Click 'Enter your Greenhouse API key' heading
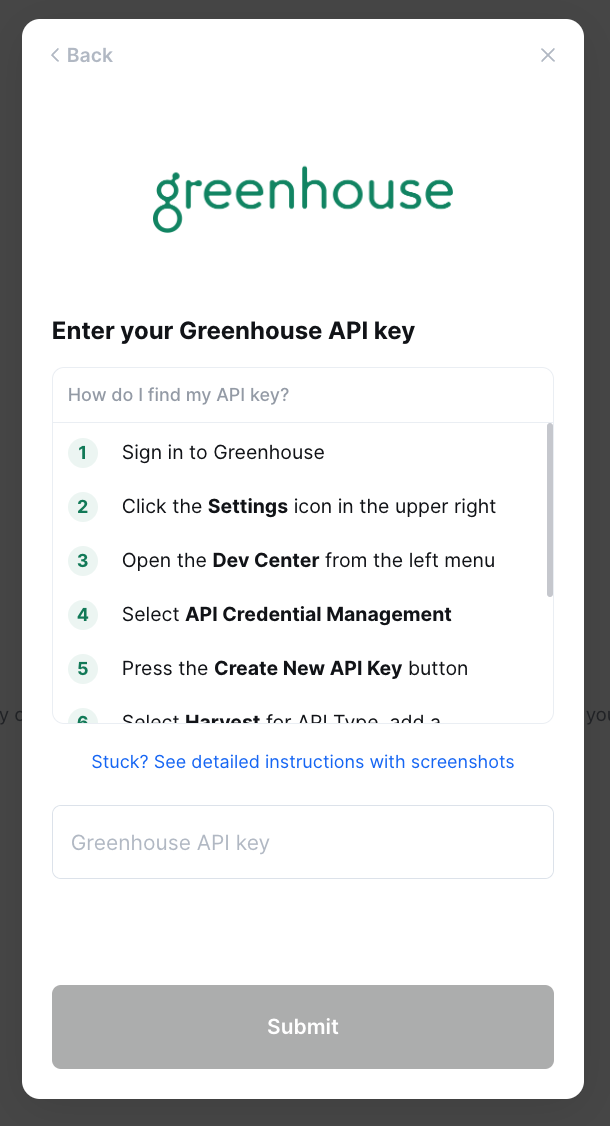Screen dimensions: 610x1126 point(234,331)
